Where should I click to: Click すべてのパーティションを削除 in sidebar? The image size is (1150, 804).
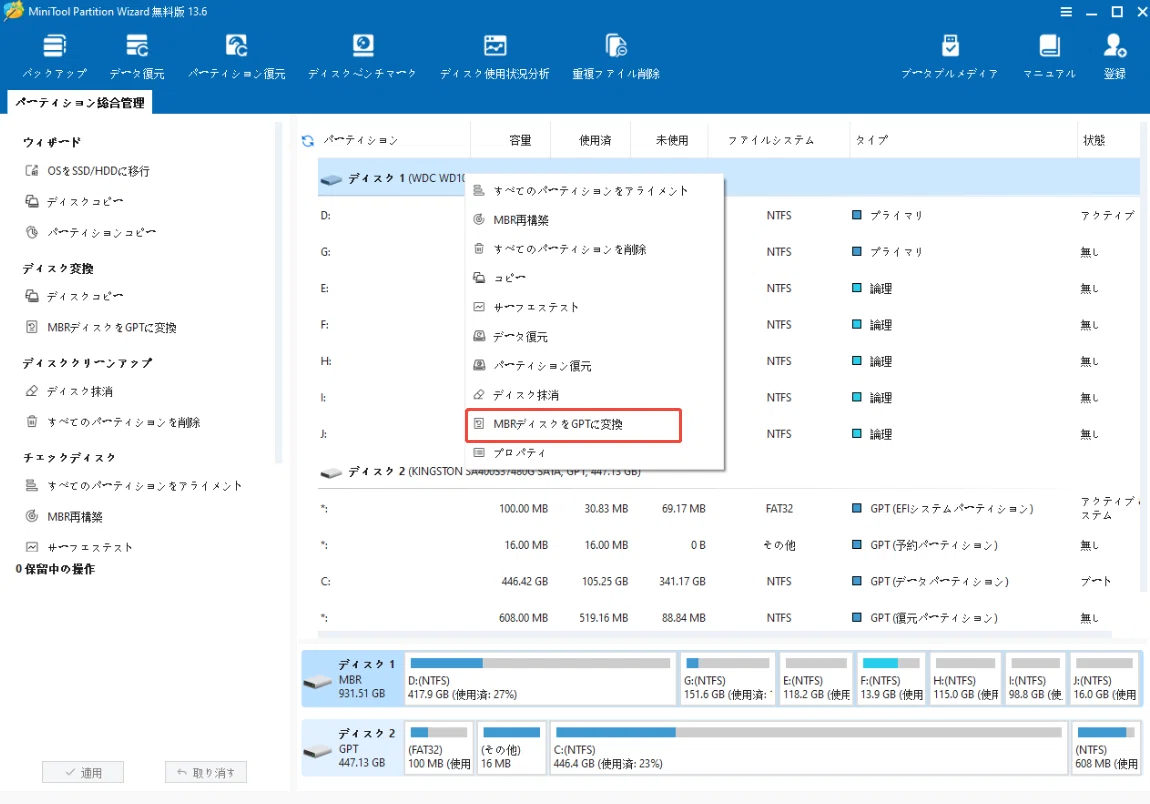pos(113,422)
